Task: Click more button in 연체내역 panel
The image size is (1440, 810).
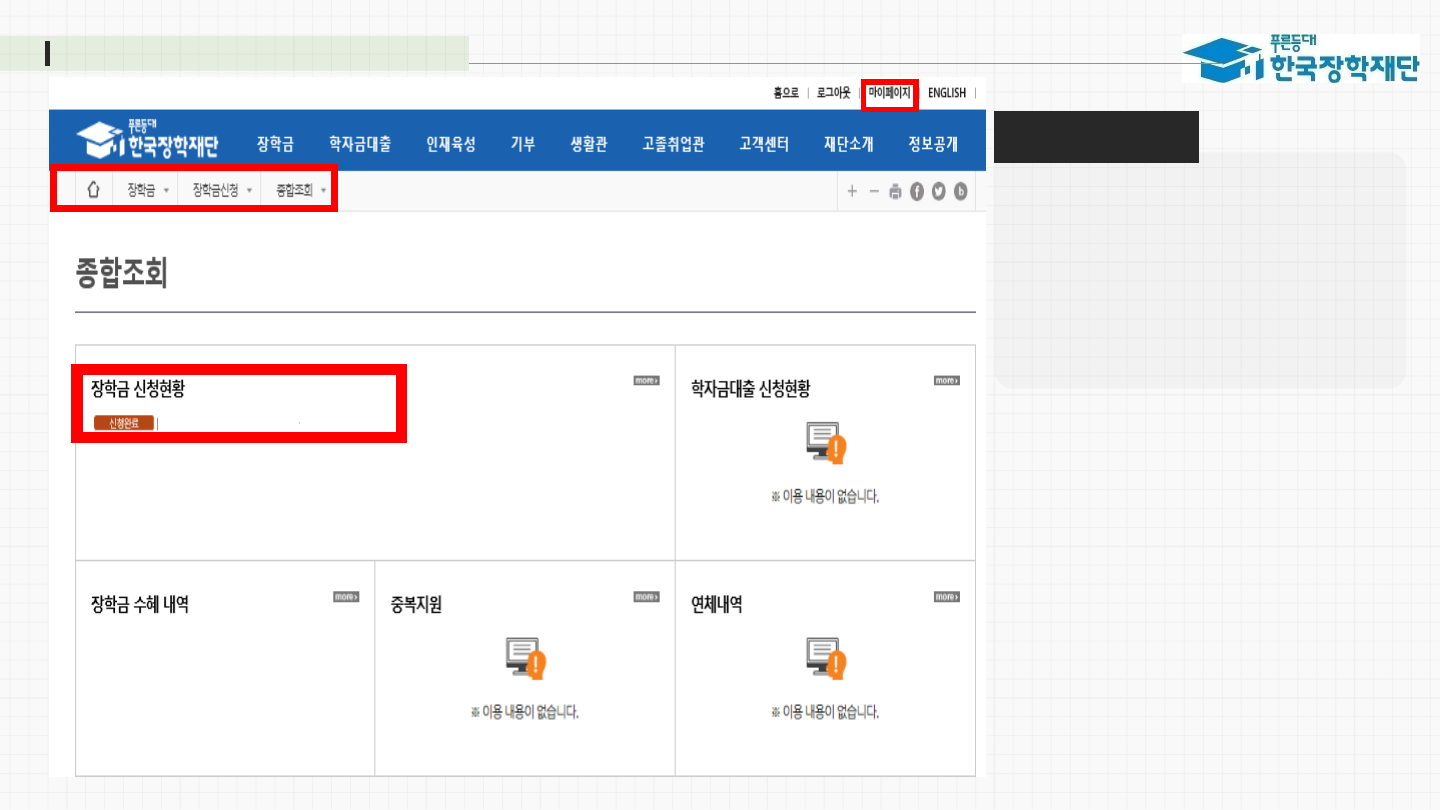Action: click(x=946, y=597)
